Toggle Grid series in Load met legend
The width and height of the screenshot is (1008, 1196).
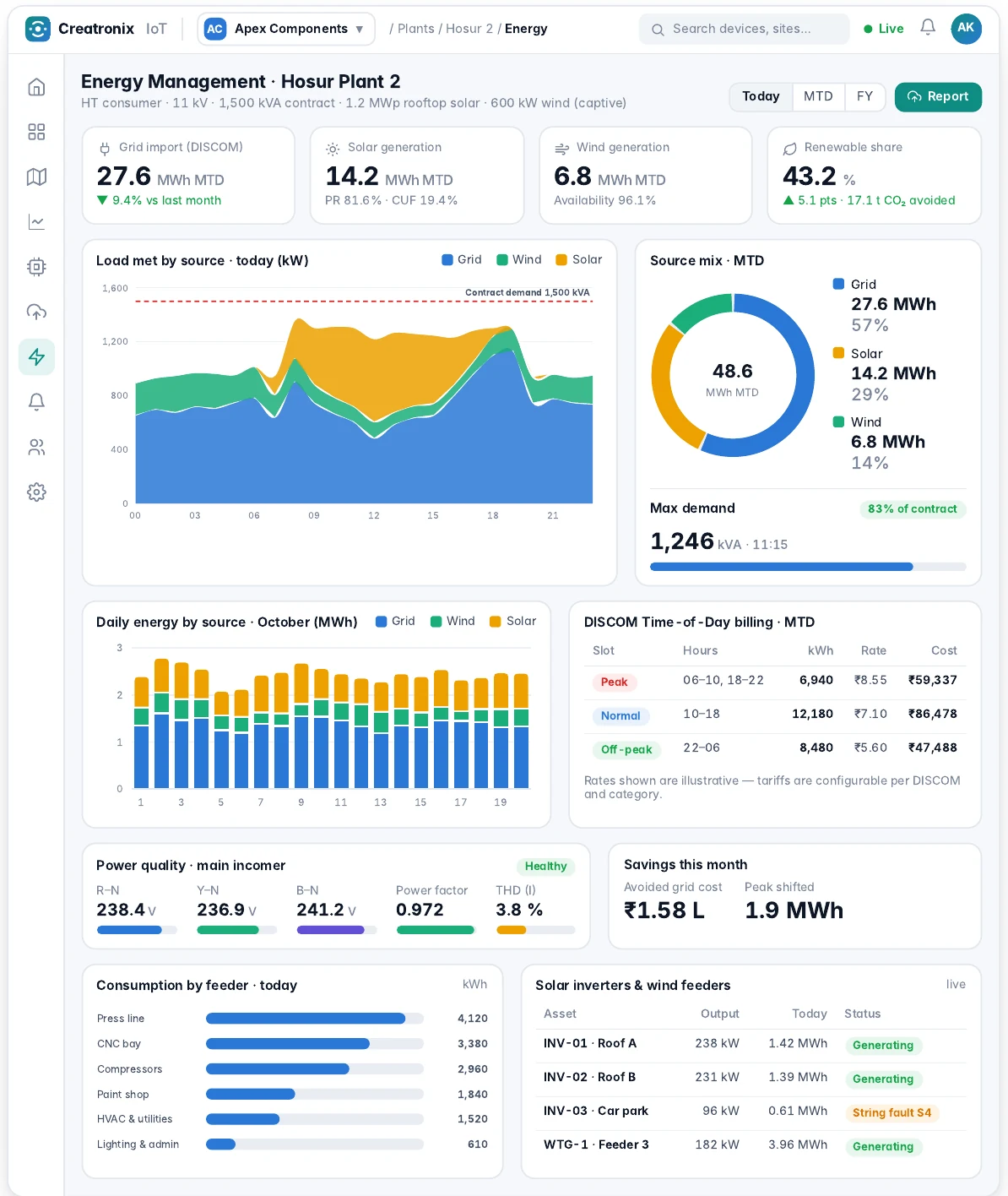click(462, 259)
